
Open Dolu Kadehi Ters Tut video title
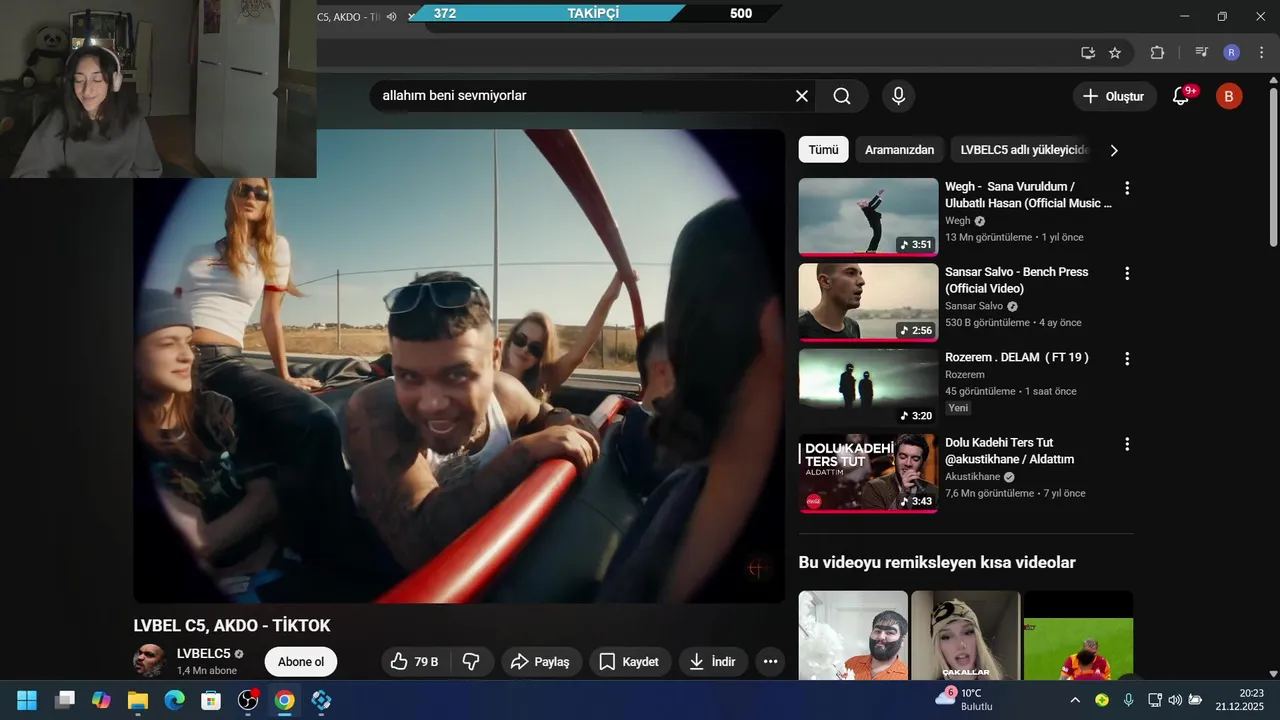coord(1010,451)
